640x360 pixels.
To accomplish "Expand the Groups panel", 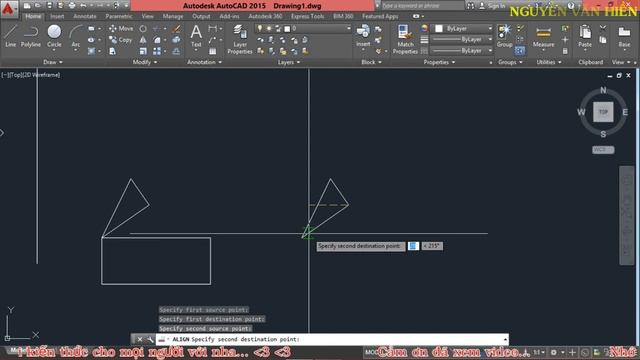I will 510,62.
